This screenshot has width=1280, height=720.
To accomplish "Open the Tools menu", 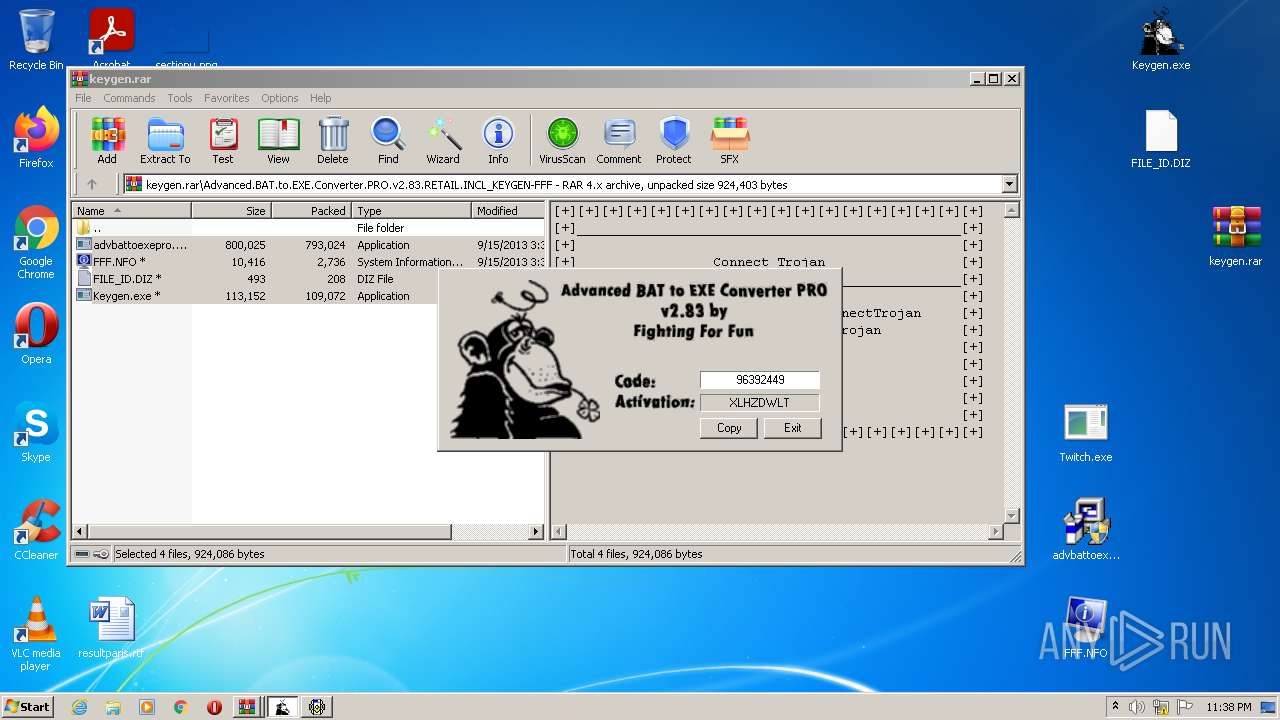I will 180,98.
